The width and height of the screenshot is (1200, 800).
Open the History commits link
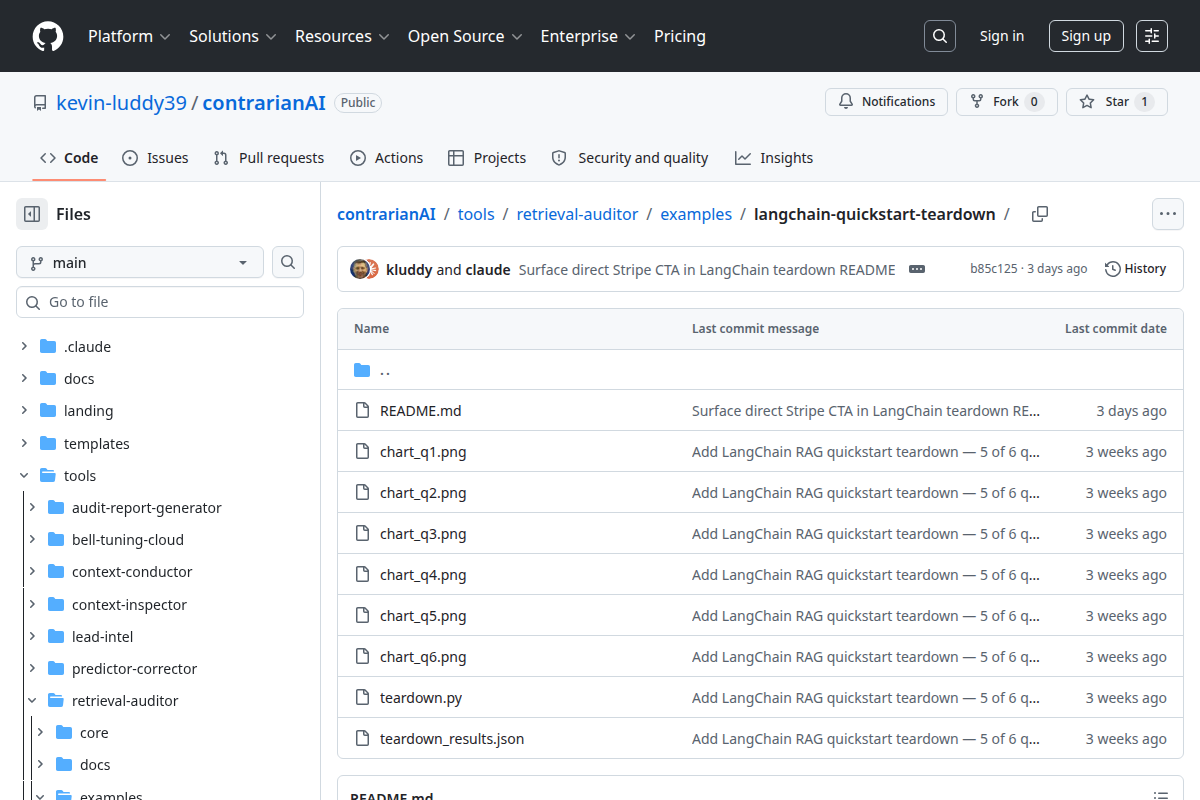click(1135, 269)
